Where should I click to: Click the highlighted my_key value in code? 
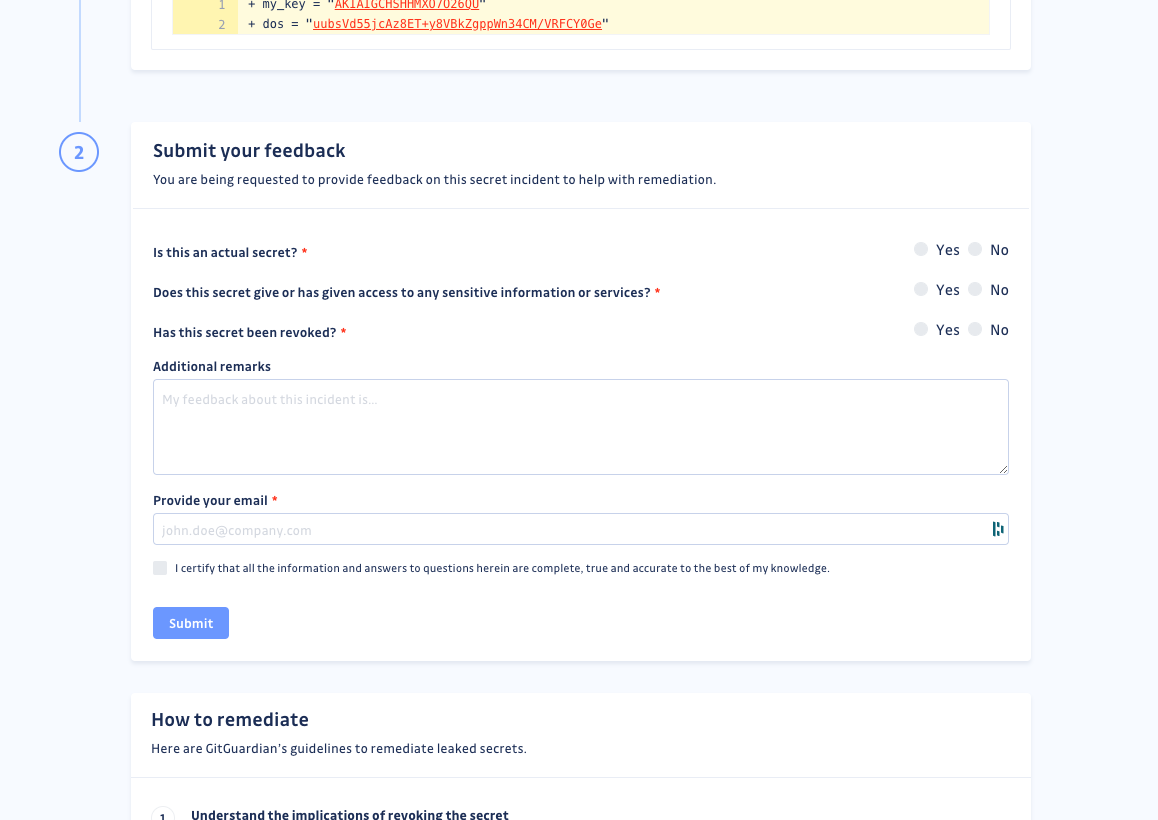click(x=406, y=4)
